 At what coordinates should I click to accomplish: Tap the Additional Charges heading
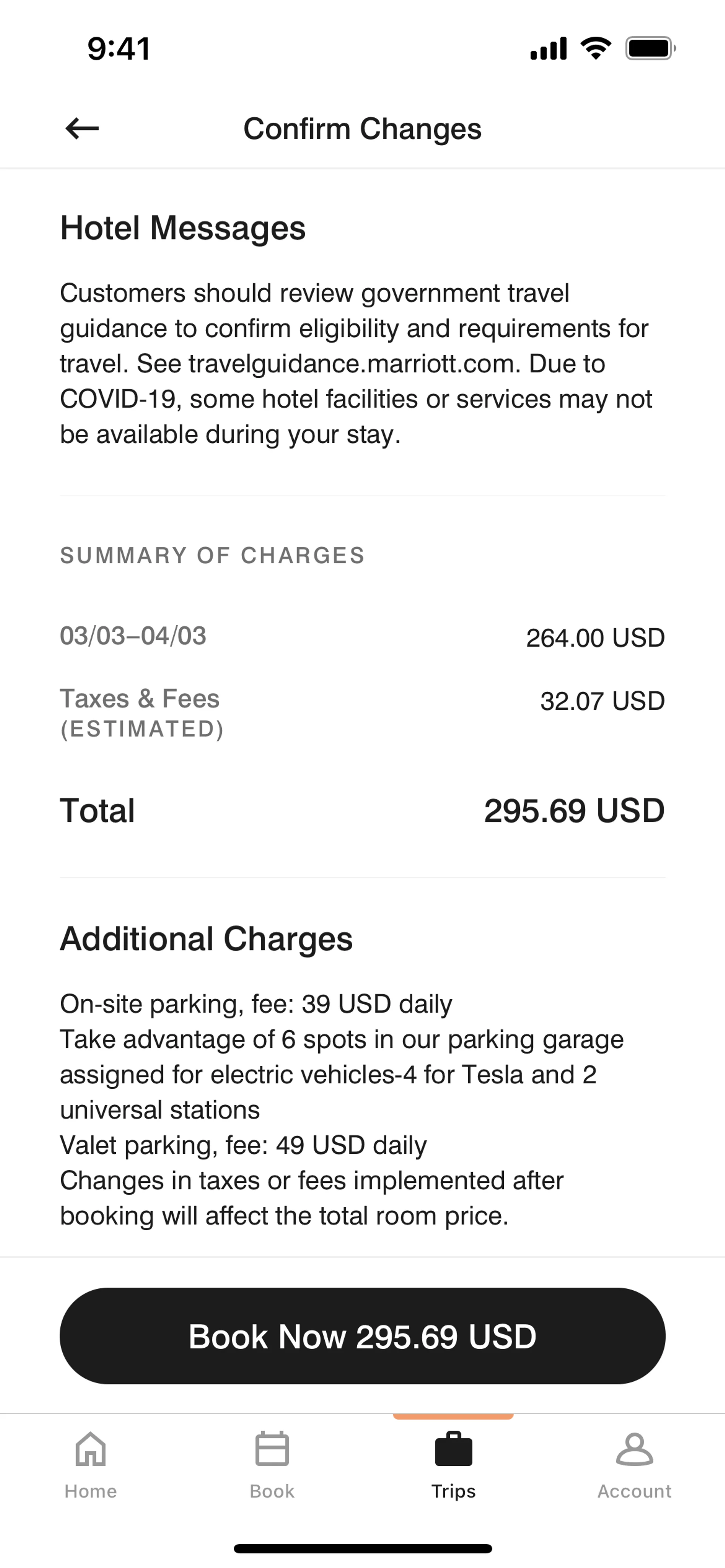[206, 939]
